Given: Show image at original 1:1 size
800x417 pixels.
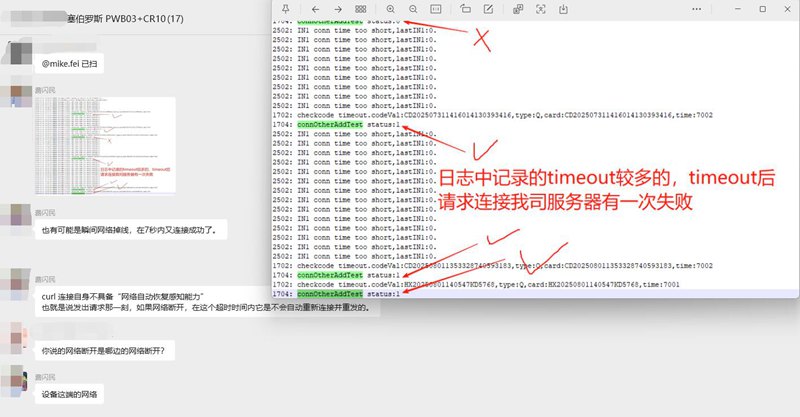Looking at the screenshot, I should pos(436,9).
